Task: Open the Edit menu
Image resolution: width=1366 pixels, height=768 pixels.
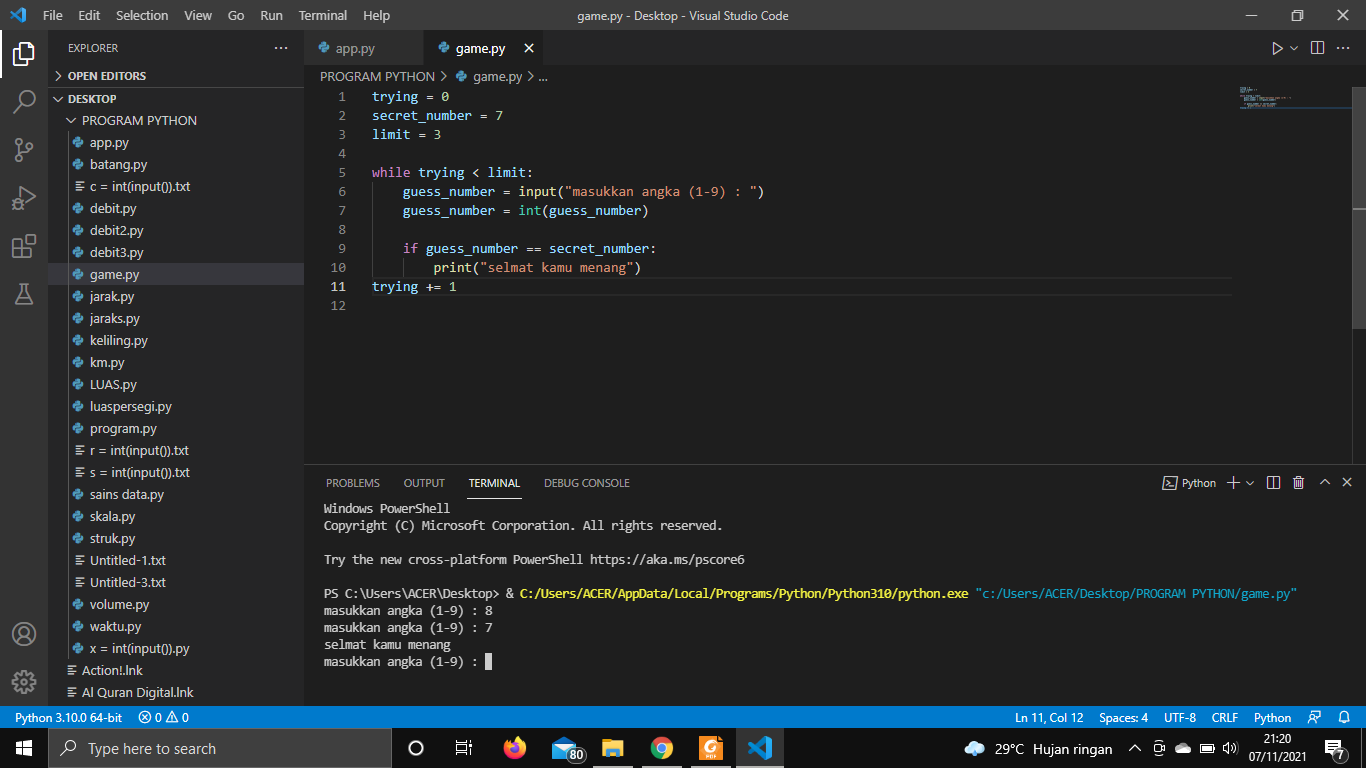Action: pos(89,16)
